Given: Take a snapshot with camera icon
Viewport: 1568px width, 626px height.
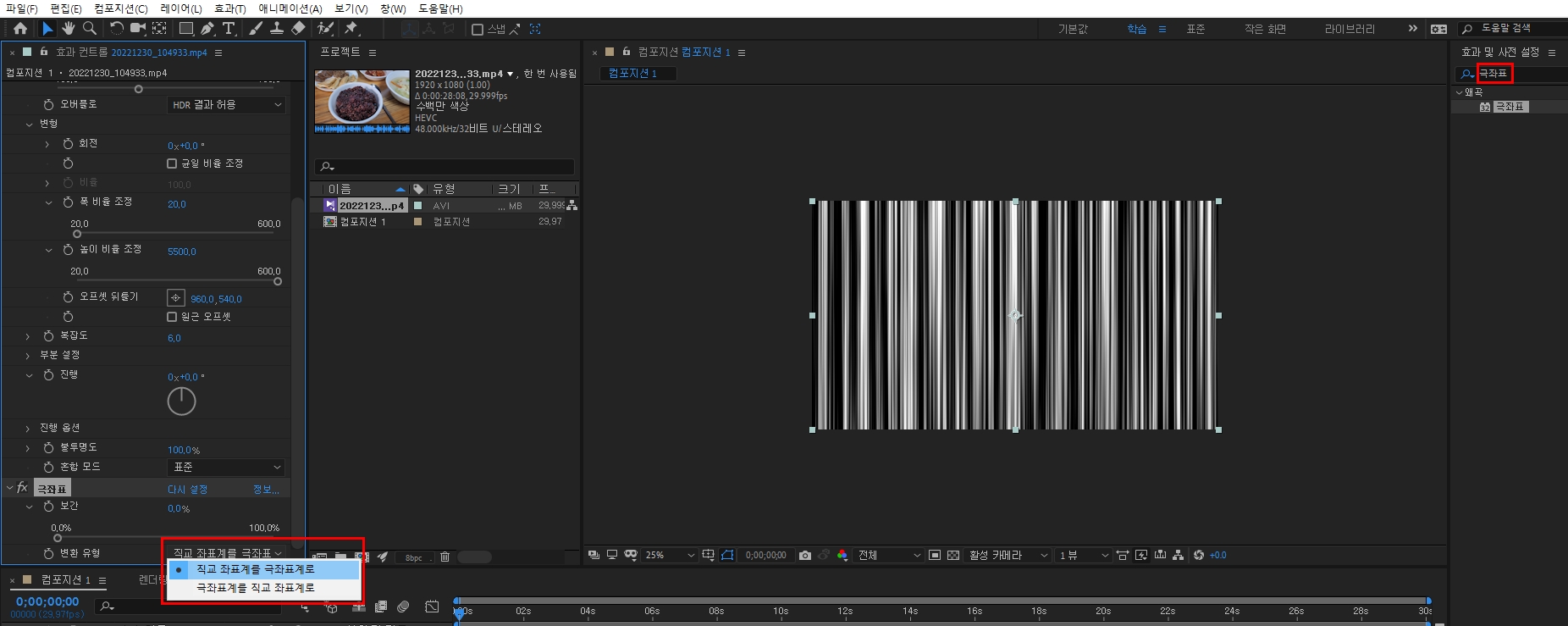Looking at the screenshot, I should tap(805, 556).
